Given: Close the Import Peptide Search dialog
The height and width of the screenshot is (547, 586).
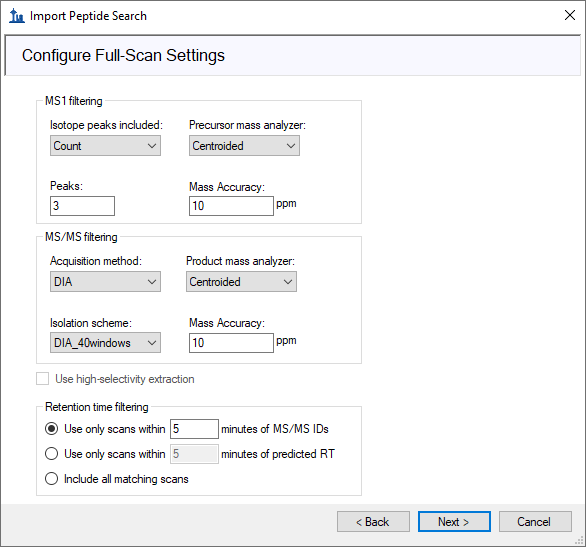Looking at the screenshot, I should click(570, 15).
